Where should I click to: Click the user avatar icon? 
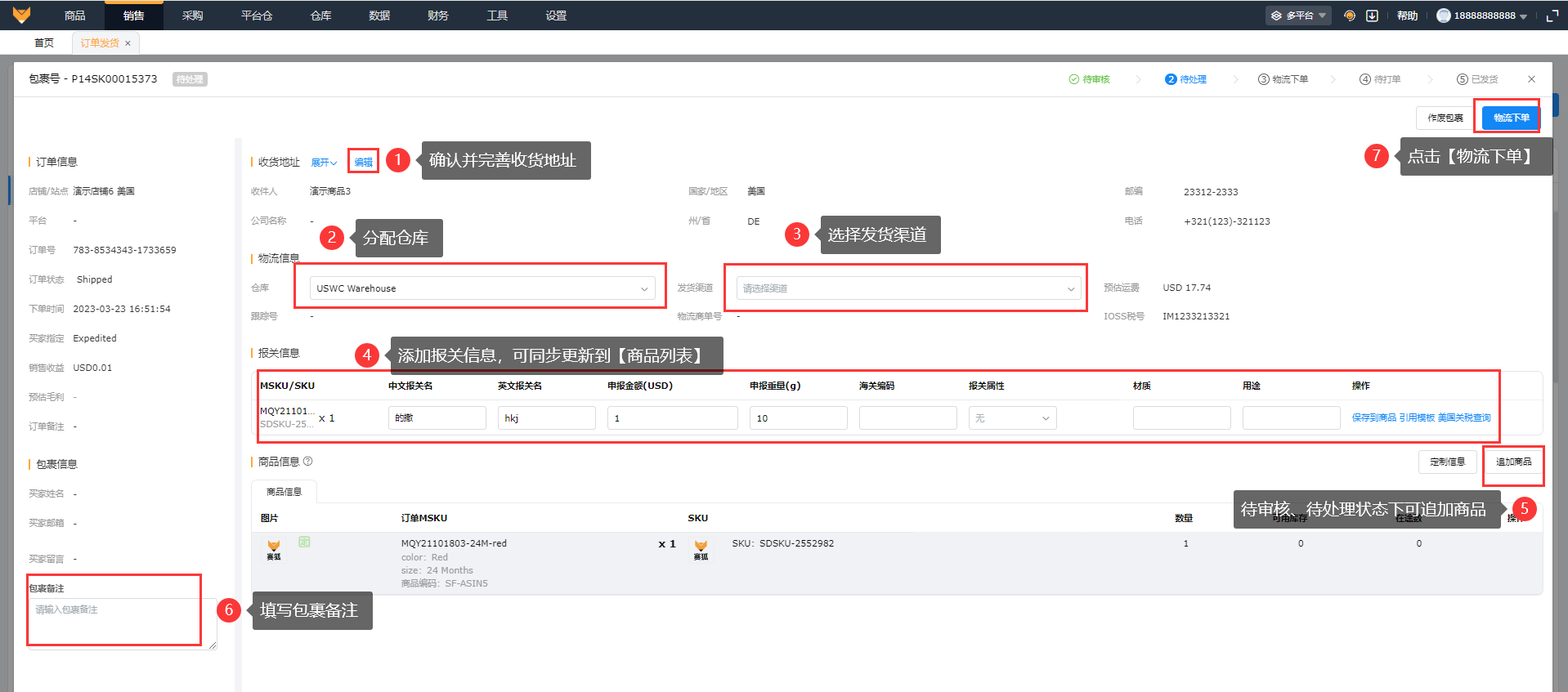pyautogui.click(x=1444, y=16)
